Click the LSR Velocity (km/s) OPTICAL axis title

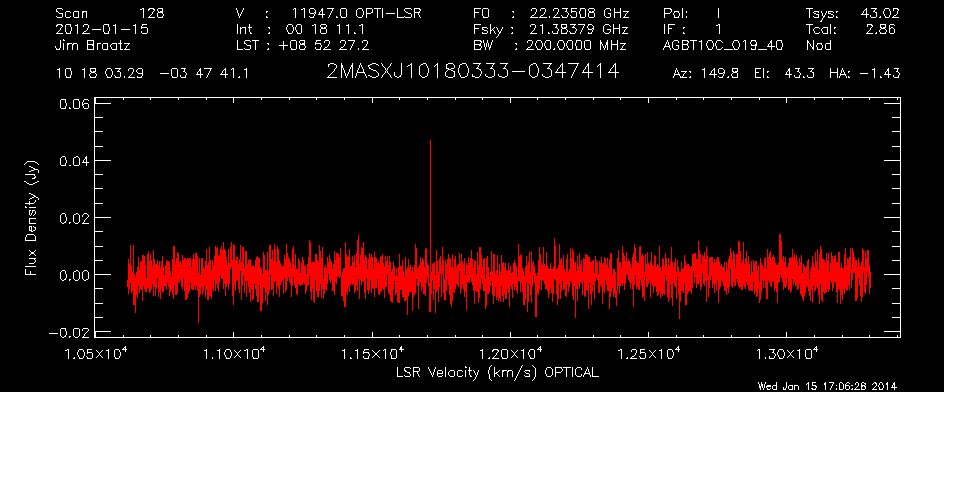[x=497, y=373]
